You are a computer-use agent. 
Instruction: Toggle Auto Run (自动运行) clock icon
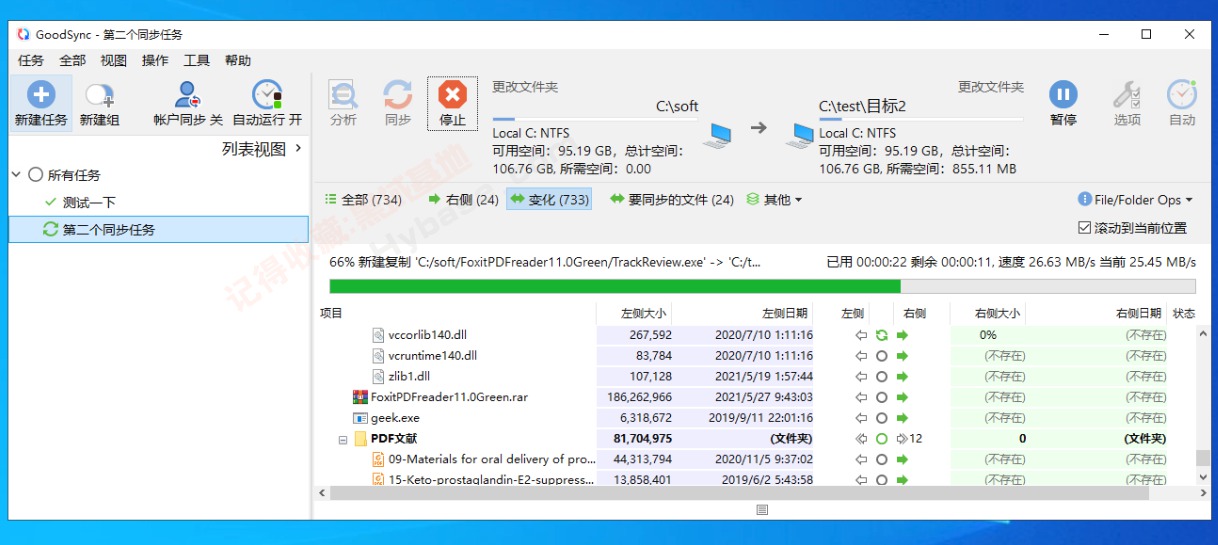(x=267, y=96)
